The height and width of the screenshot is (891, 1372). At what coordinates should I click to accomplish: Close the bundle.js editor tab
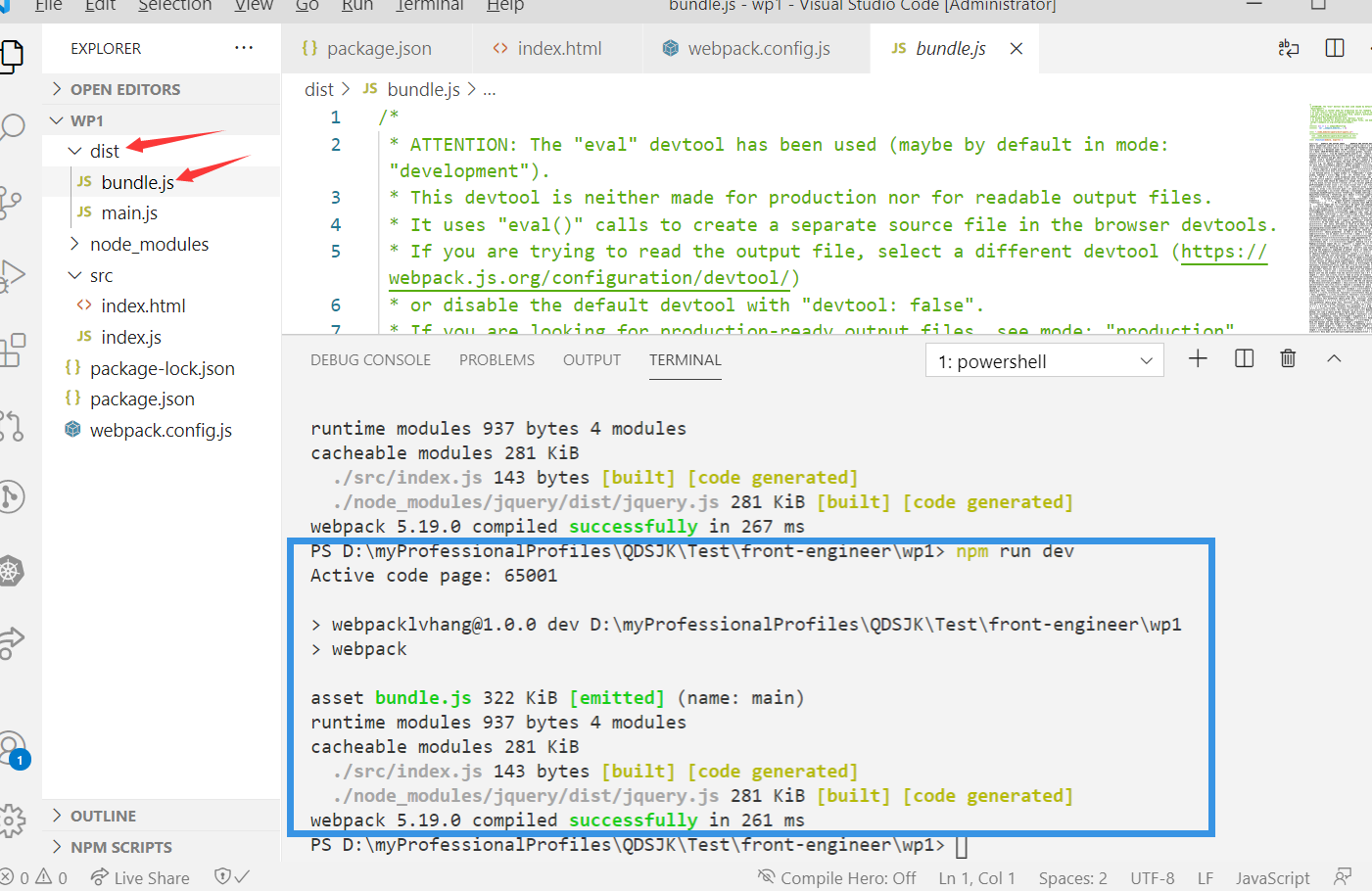pyautogui.click(x=1017, y=49)
